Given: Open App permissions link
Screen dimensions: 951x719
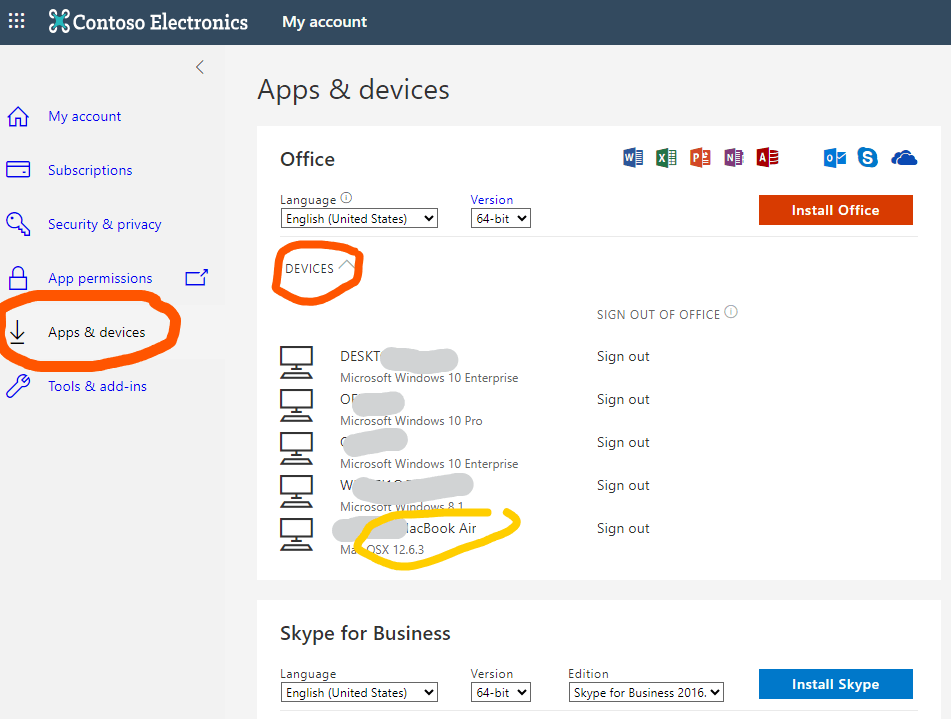Looking at the screenshot, I should [100, 278].
